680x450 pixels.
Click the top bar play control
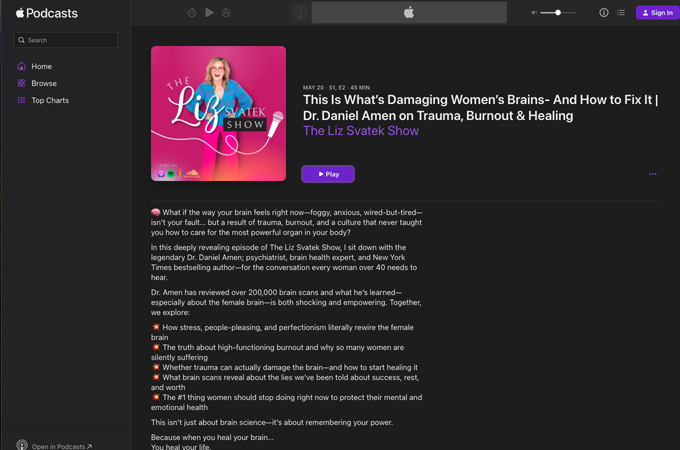pyautogui.click(x=209, y=13)
